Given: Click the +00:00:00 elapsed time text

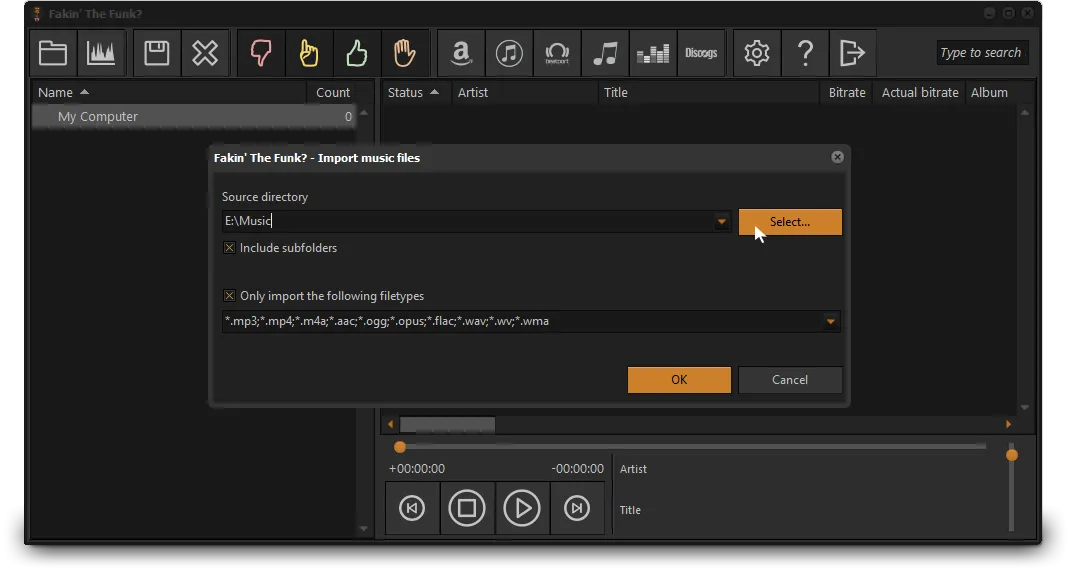Looking at the screenshot, I should 416,469.
